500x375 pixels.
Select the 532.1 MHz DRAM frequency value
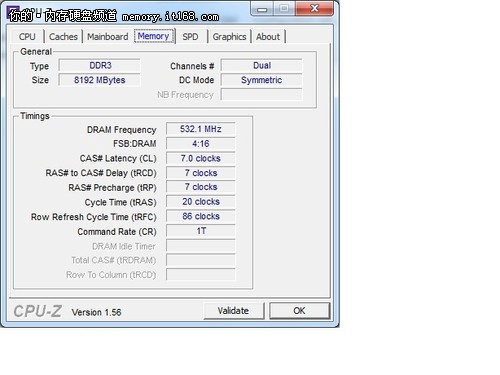pos(201,129)
